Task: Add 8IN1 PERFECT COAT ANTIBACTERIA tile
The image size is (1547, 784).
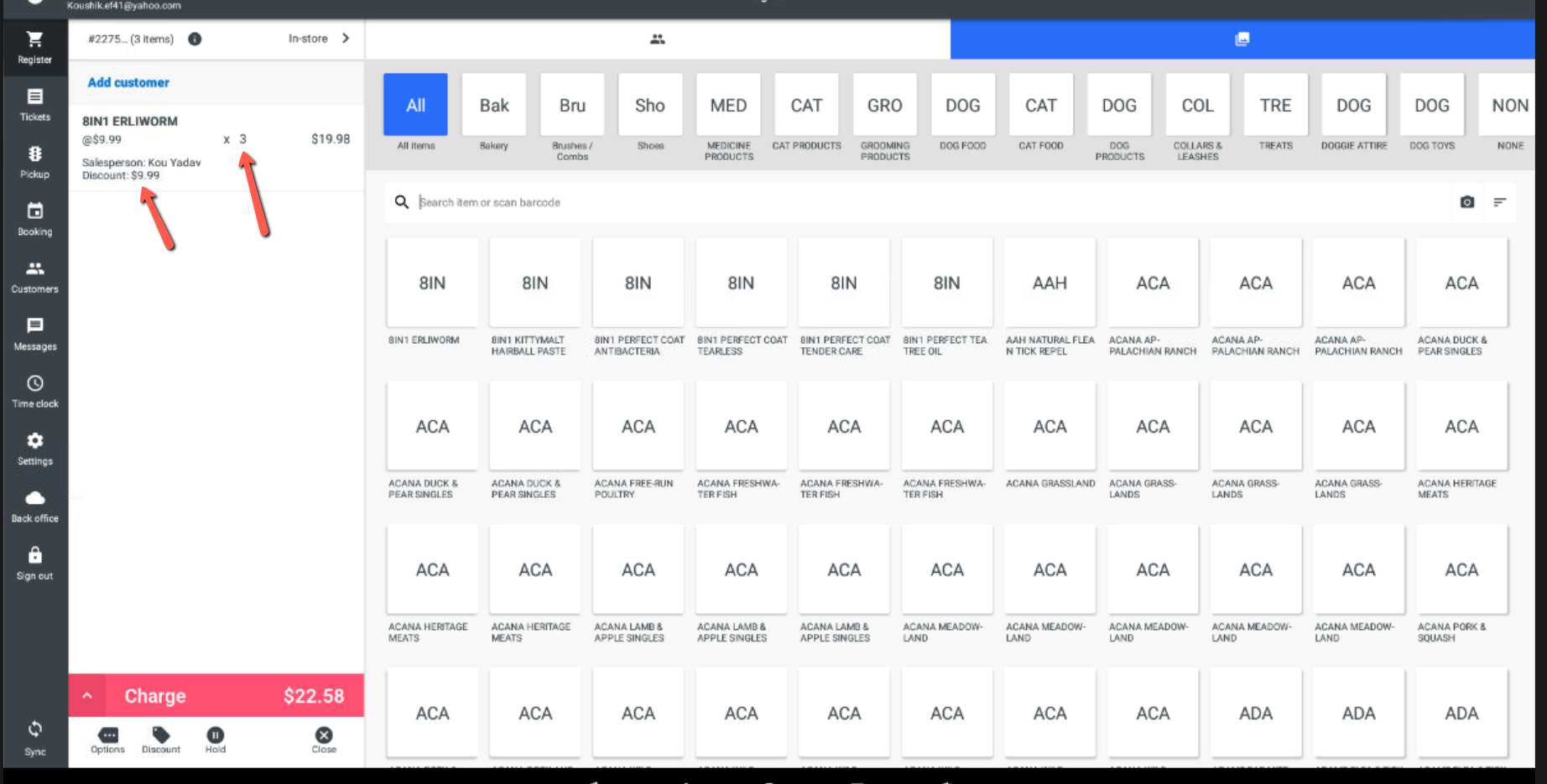Action: pos(638,283)
